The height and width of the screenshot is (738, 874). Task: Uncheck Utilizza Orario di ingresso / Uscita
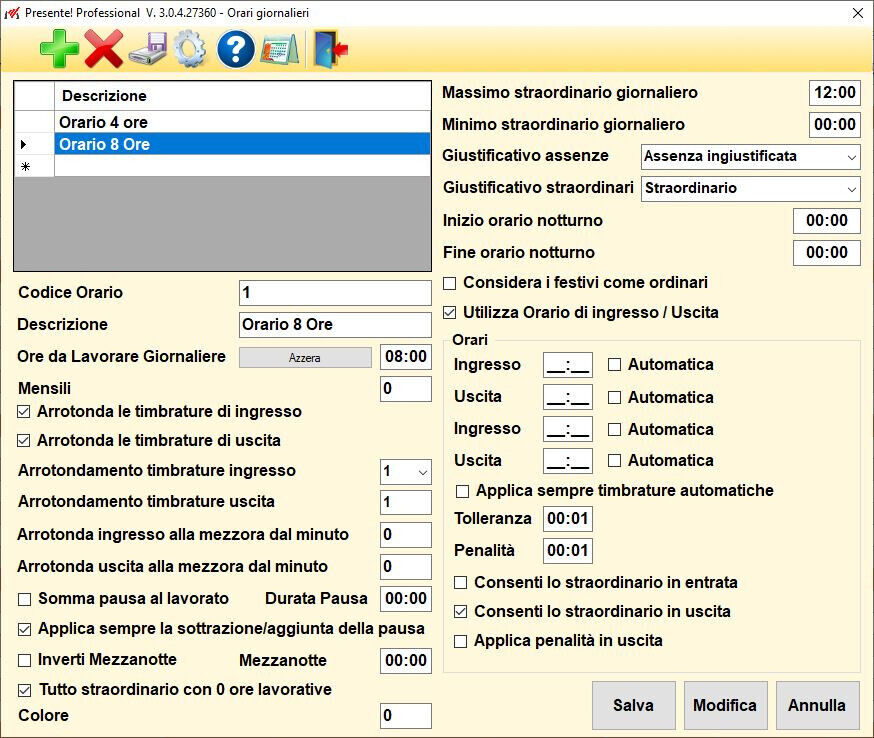click(x=449, y=313)
